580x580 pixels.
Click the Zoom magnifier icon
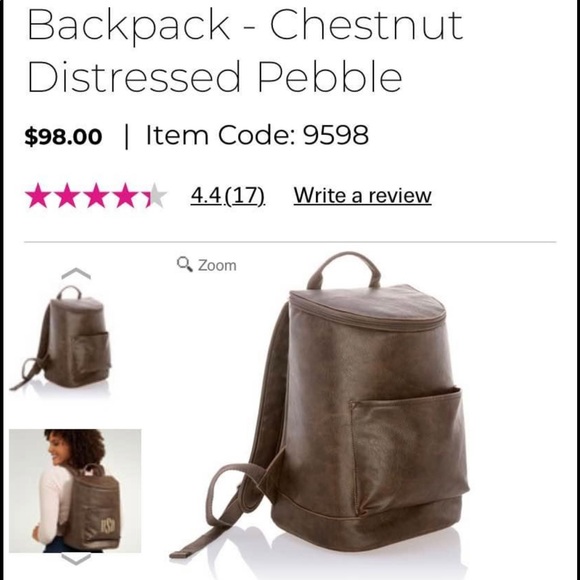coord(185,264)
